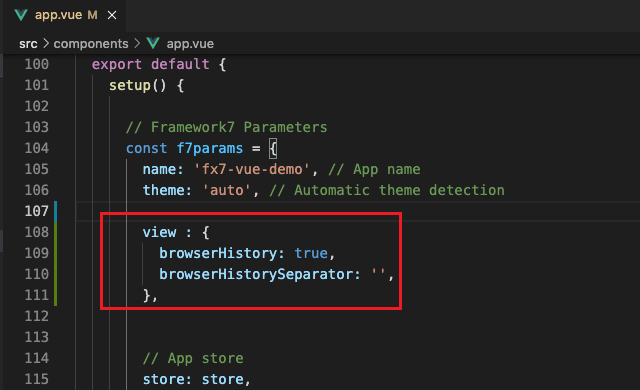This screenshot has height=390, width=640.
Task: Click the browserHistorySeparator property key
Action: (x=256, y=274)
